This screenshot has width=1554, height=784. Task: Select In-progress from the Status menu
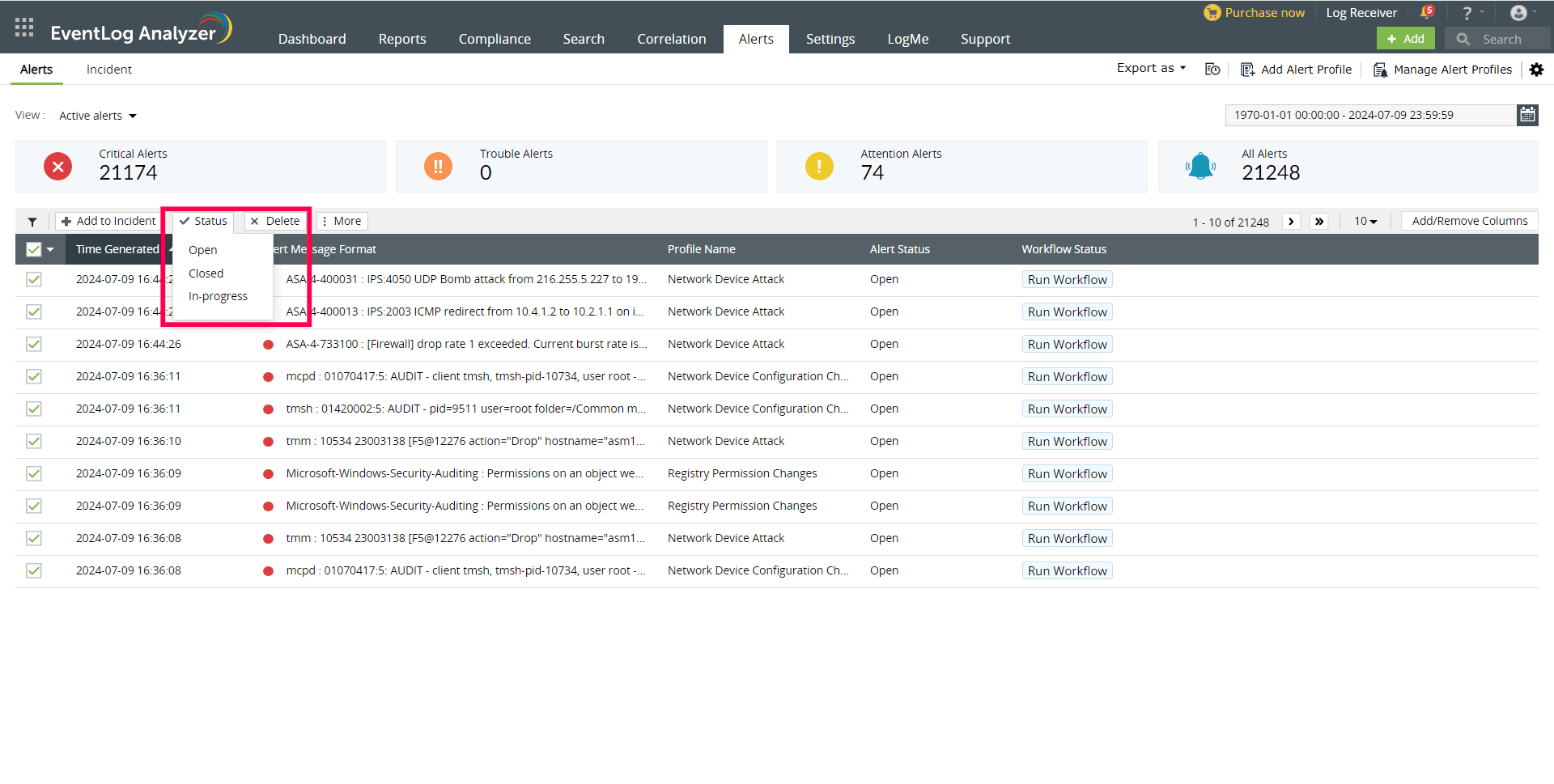pyautogui.click(x=218, y=296)
